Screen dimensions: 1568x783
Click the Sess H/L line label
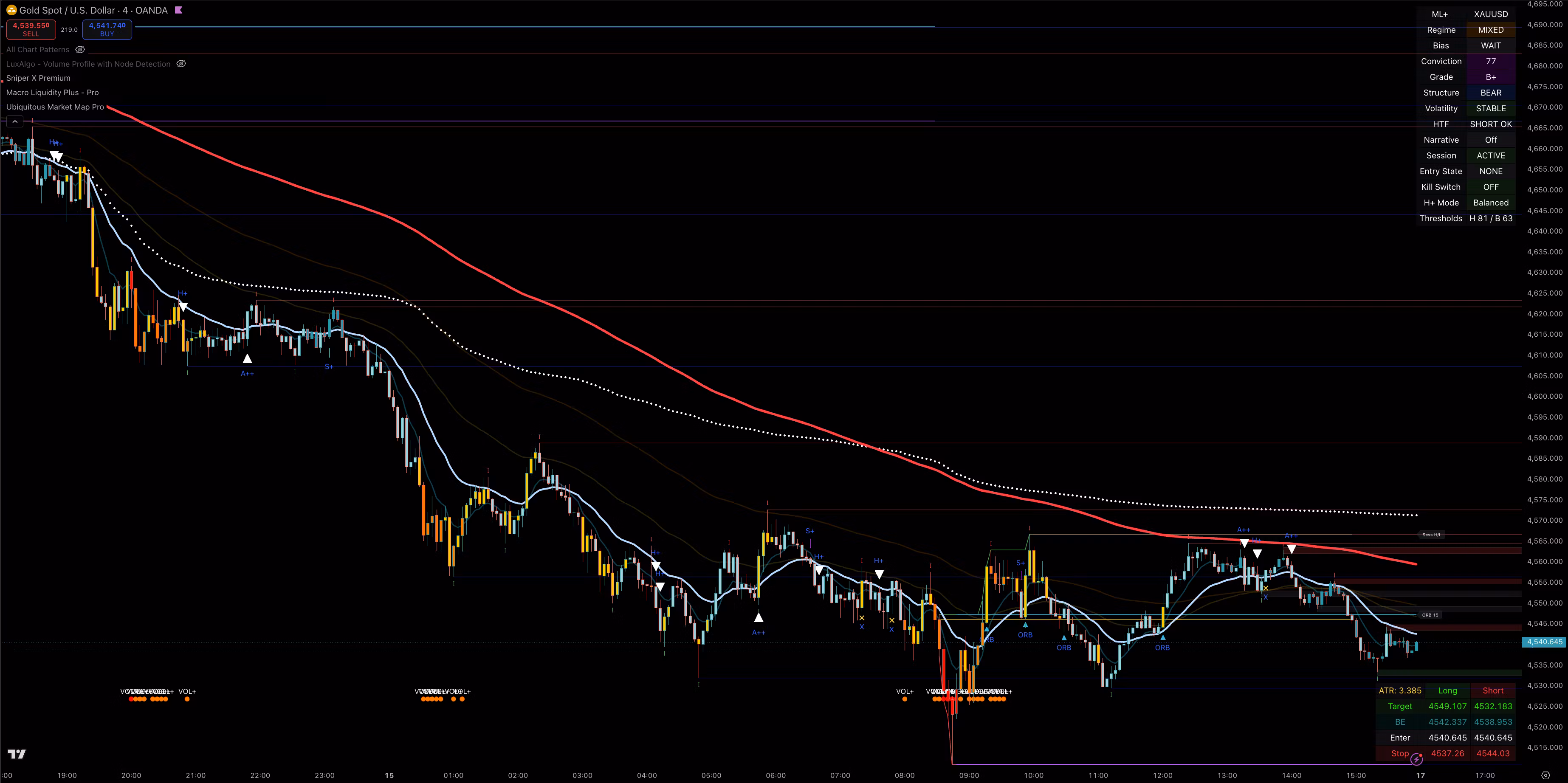pos(1431,535)
